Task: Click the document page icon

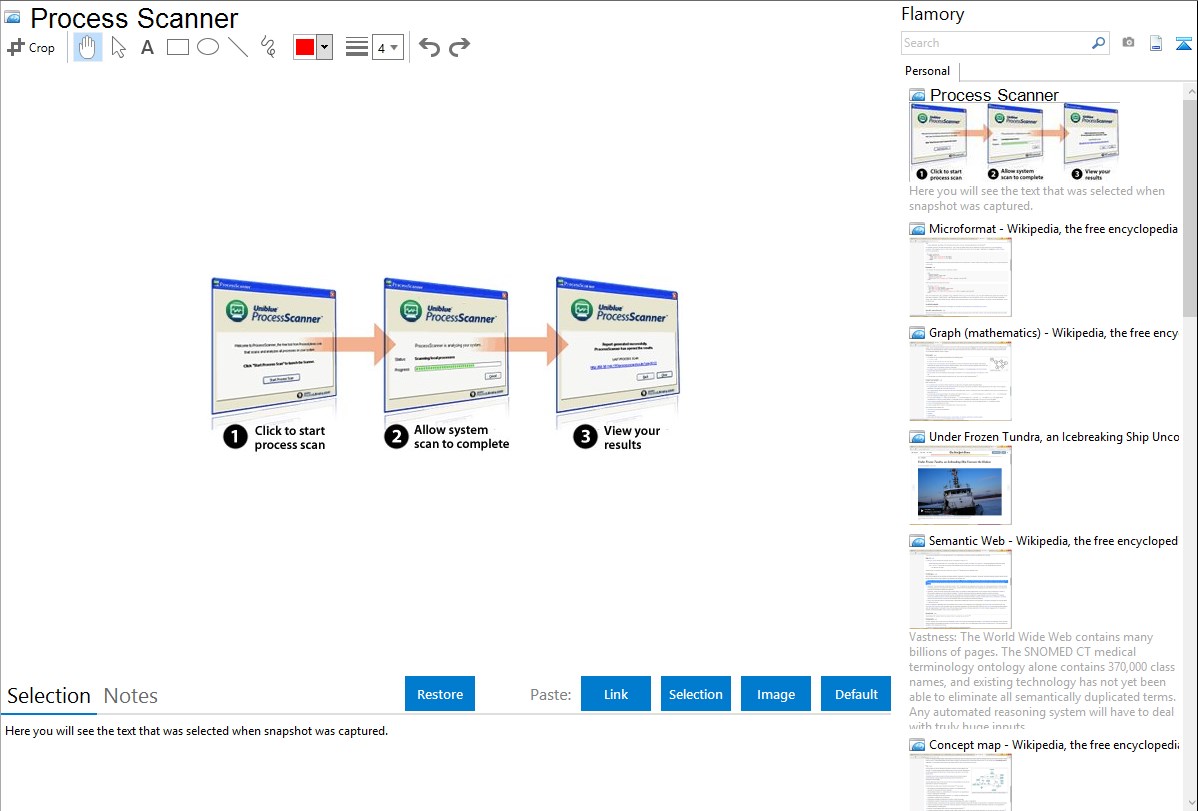Action: click(1156, 43)
